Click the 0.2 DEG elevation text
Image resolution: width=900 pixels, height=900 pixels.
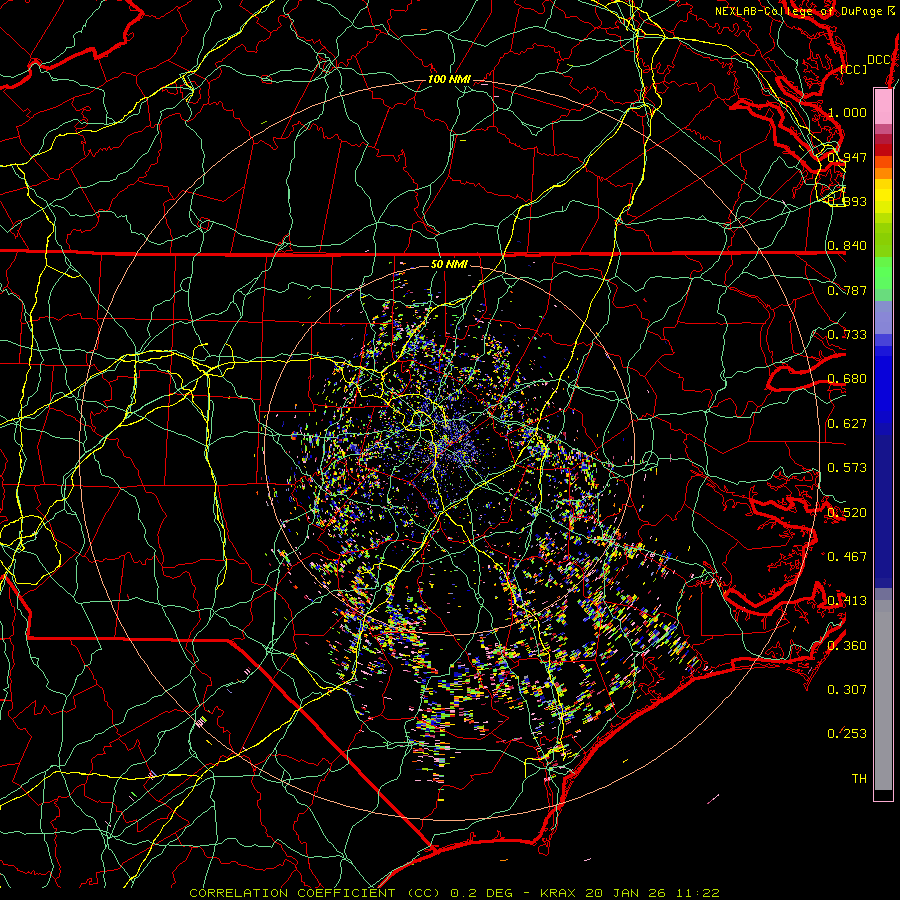pos(482,893)
